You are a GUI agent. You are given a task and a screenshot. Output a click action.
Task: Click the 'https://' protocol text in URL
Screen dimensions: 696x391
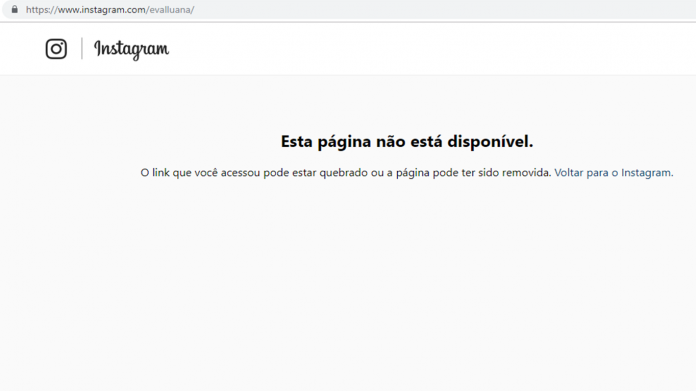(x=42, y=10)
